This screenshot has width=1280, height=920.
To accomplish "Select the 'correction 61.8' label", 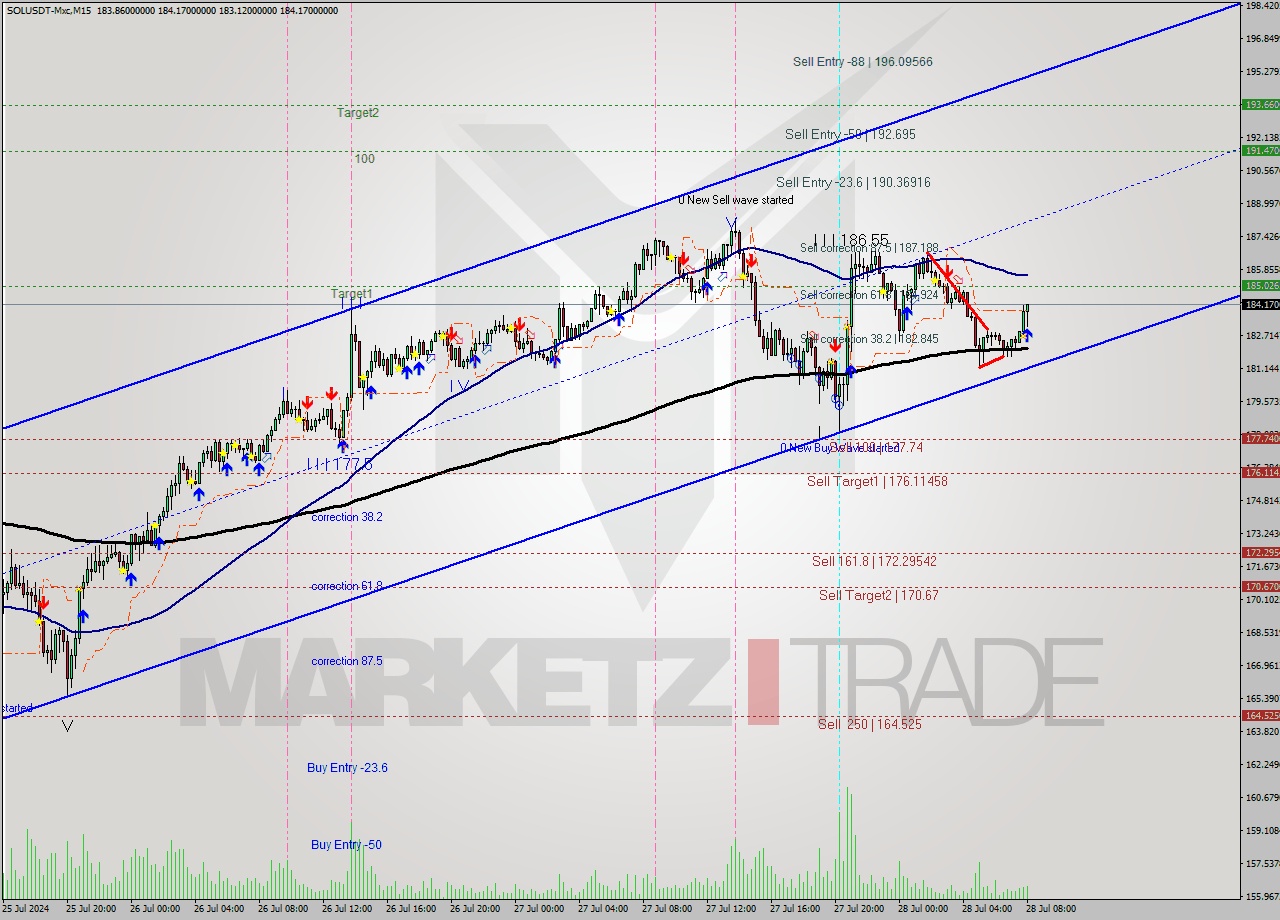I will click(x=346, y=586).
